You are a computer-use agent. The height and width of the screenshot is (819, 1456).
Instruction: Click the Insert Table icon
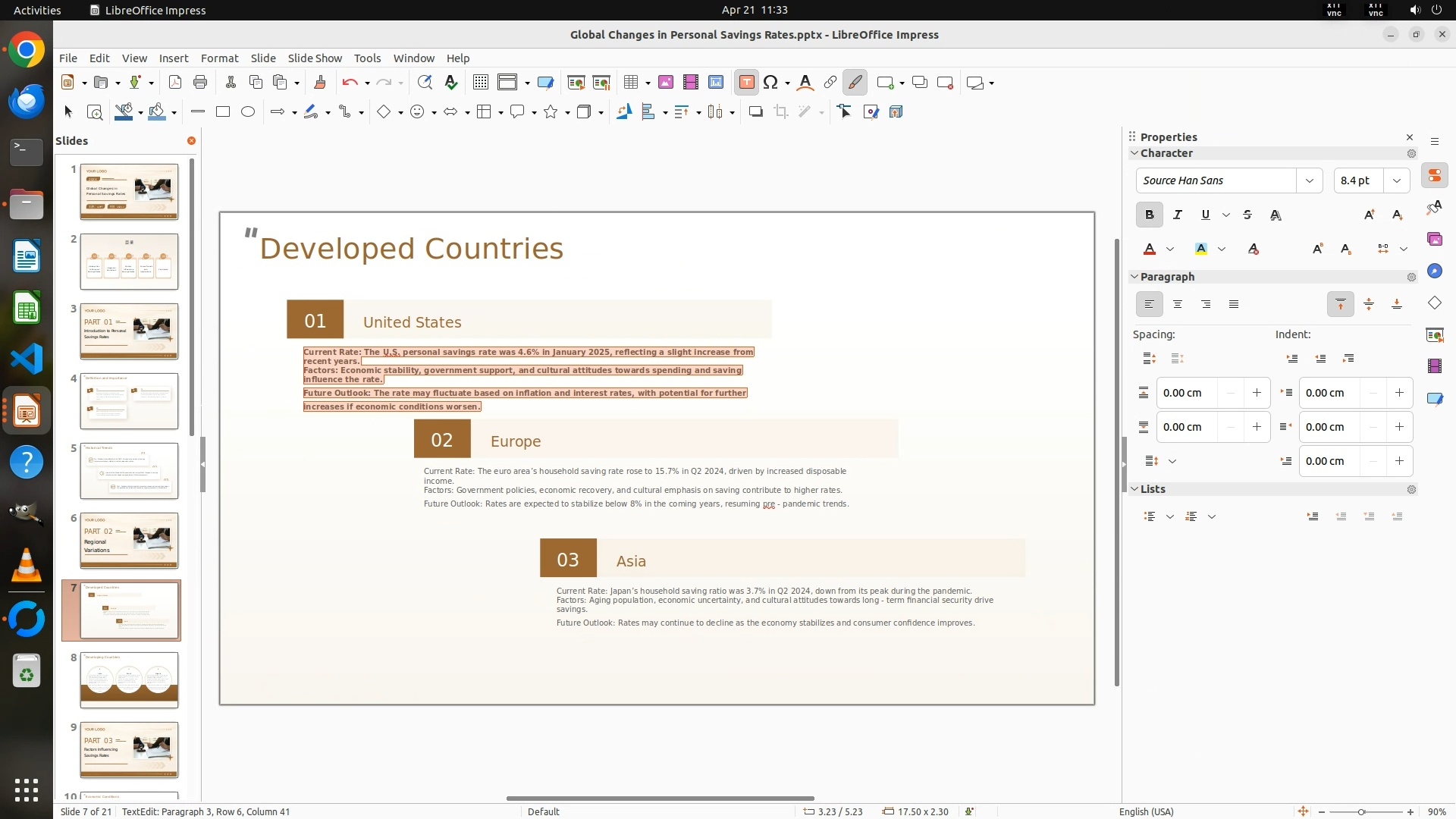(x=631, y=83)
